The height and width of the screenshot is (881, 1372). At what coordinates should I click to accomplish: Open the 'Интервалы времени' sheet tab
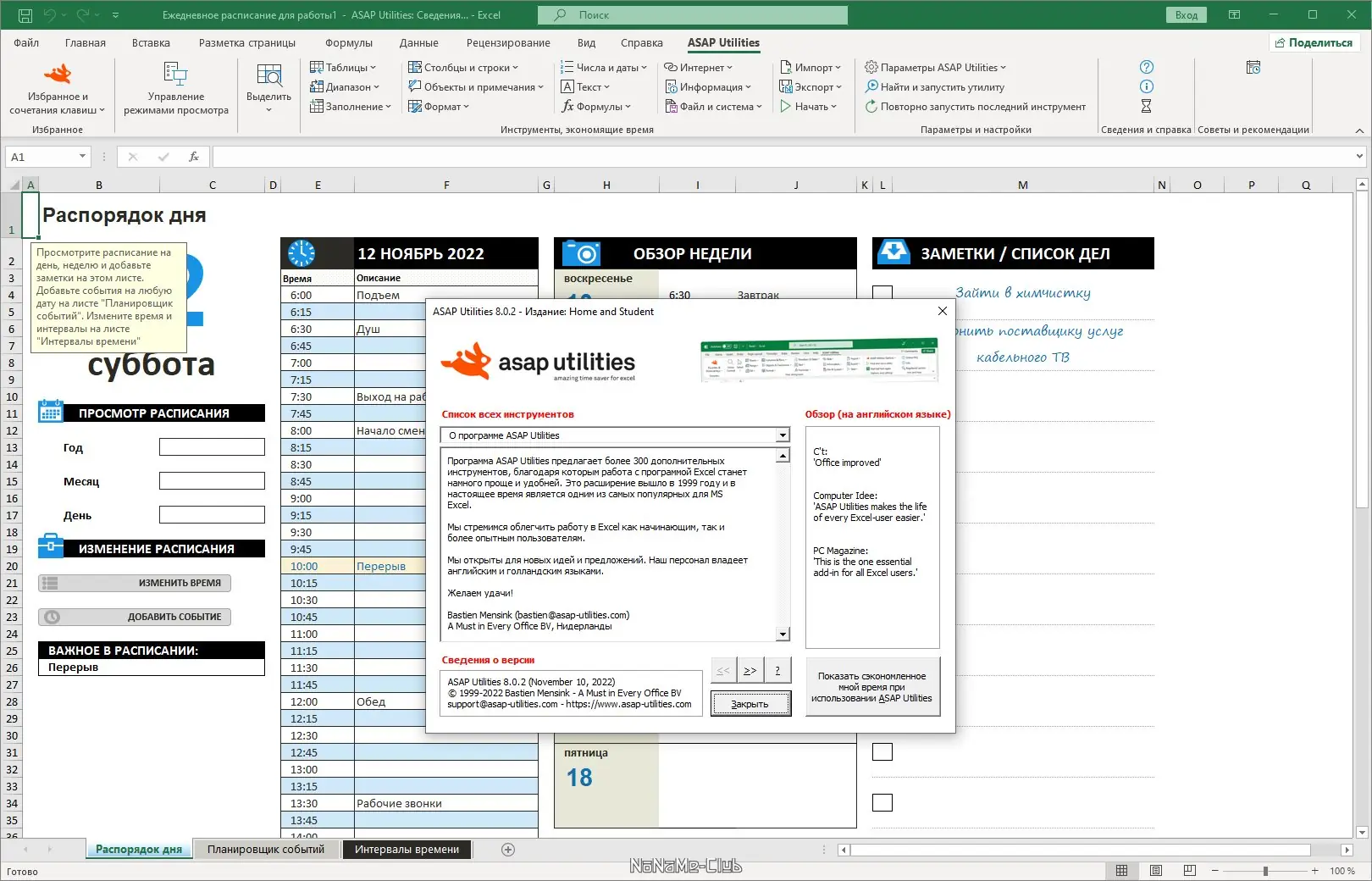407,850
